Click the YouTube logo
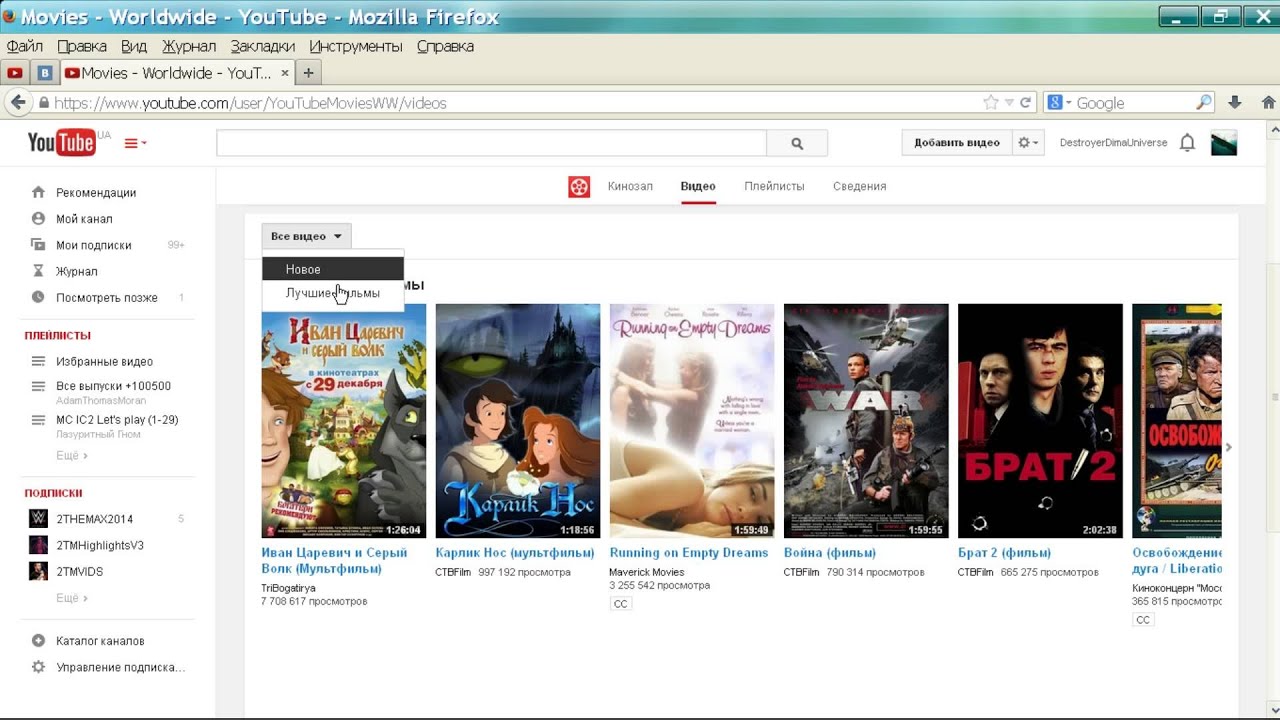This screenshot has height=720, width=1280. (x=61, y=143)
